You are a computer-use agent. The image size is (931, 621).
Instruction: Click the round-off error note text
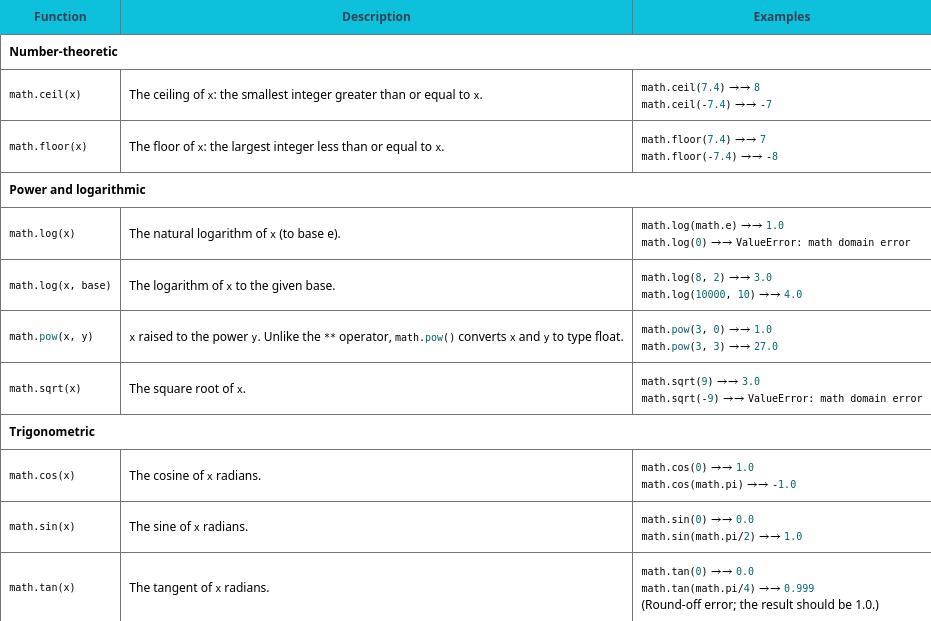(760, 605)
